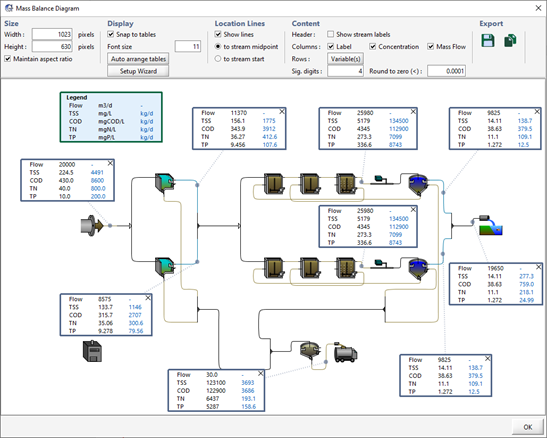Click the Auto arrange tables button
The image size is (547, 438).
coord(138,59)
